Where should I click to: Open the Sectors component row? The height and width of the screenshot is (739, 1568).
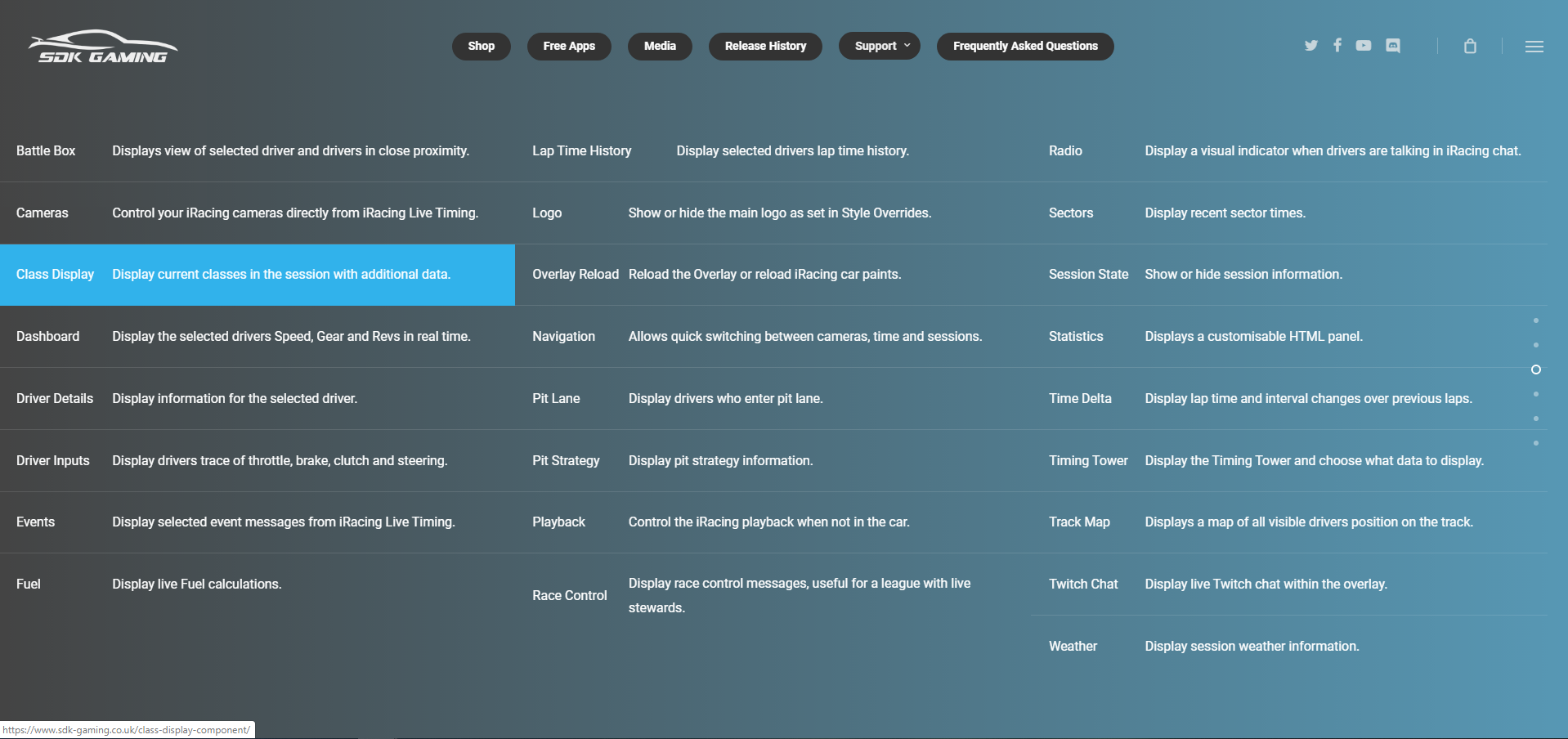[1289, 213]
